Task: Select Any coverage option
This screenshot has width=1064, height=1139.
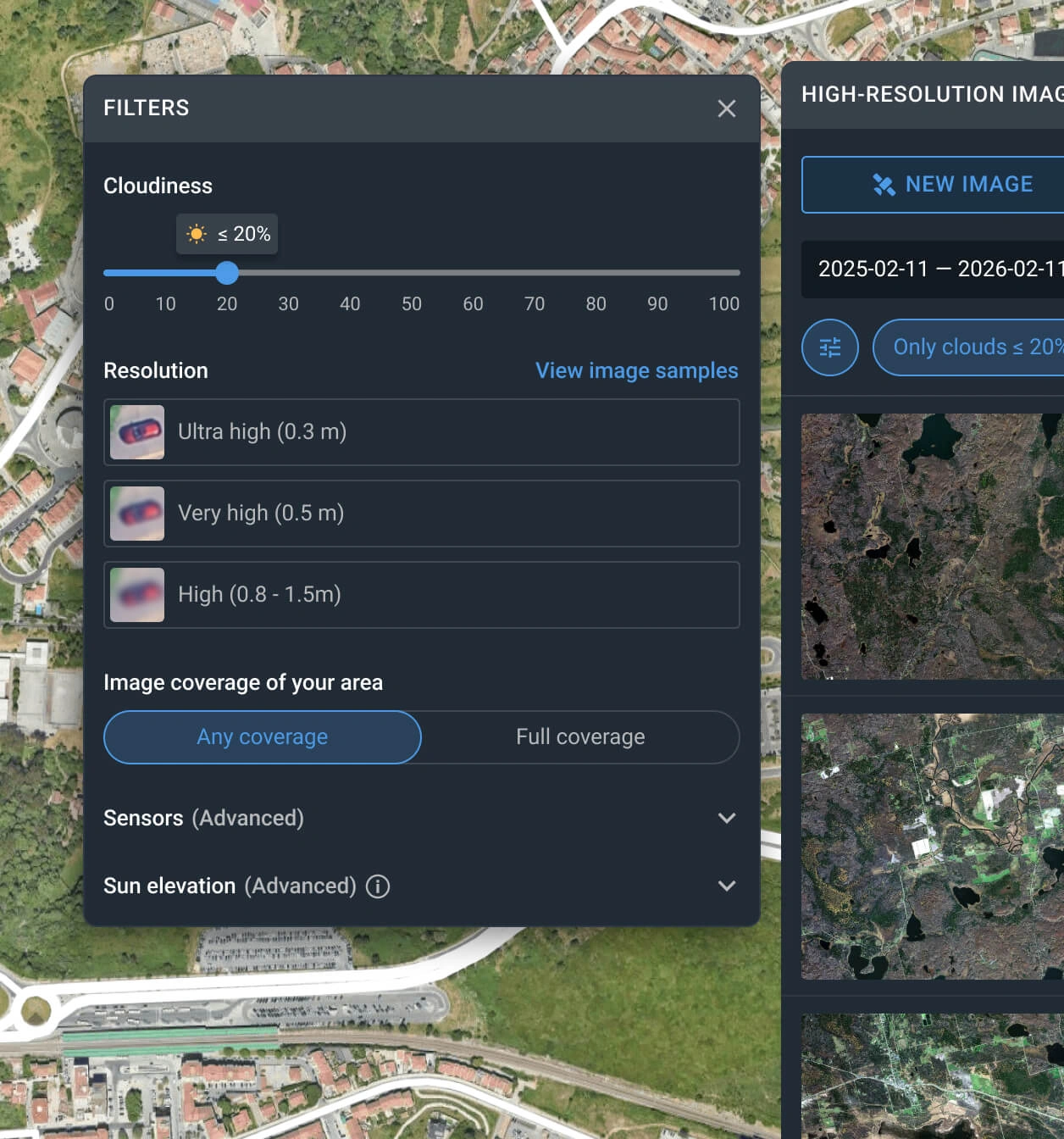Action: (262, 736)
